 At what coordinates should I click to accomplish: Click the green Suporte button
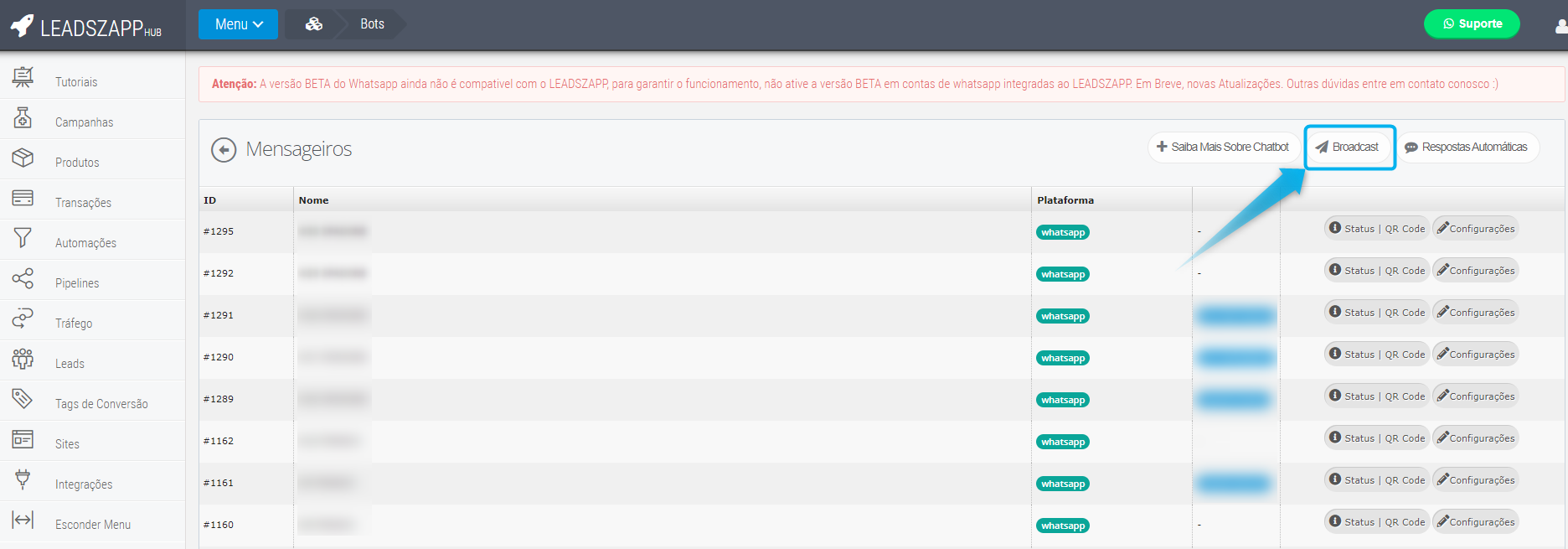(1472, 23)
